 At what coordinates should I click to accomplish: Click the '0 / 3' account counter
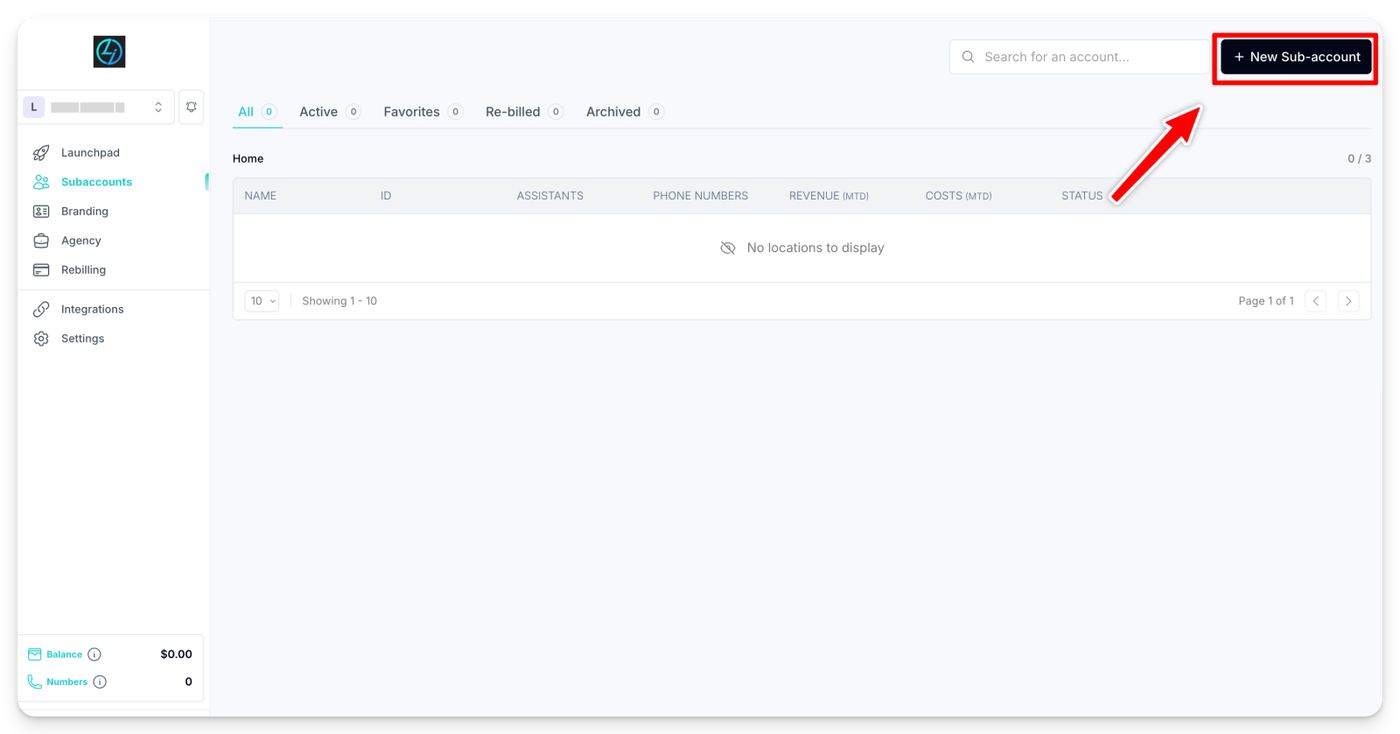[x=1359, y=159]
